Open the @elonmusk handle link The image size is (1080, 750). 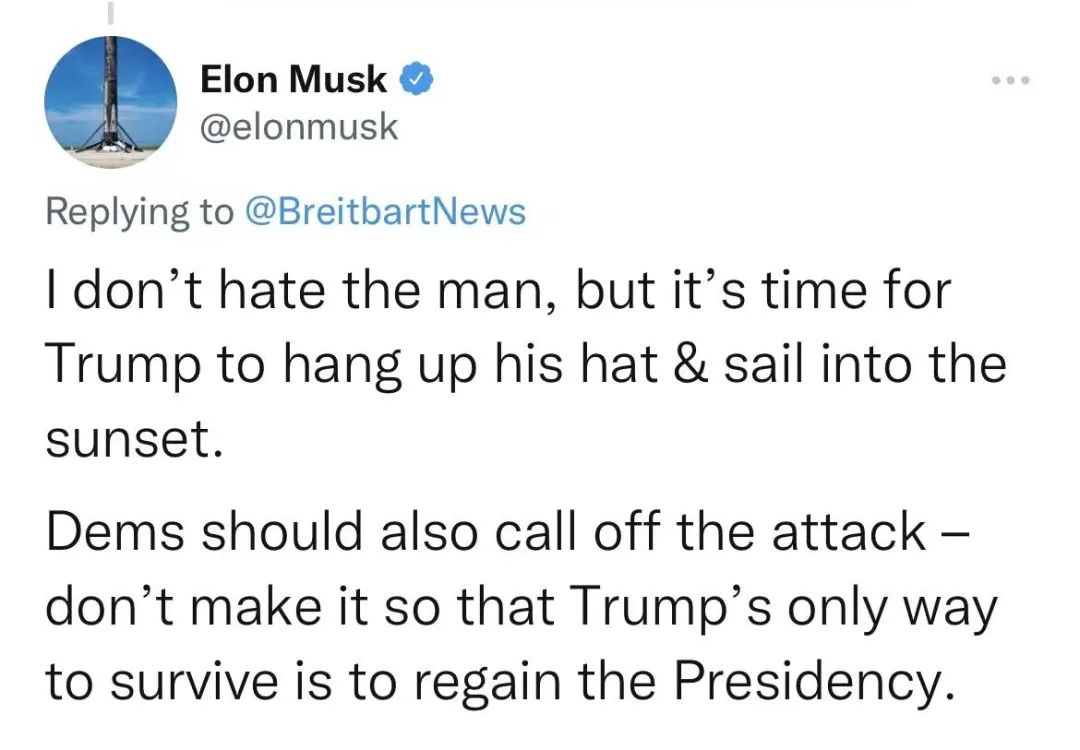(300, 128)
